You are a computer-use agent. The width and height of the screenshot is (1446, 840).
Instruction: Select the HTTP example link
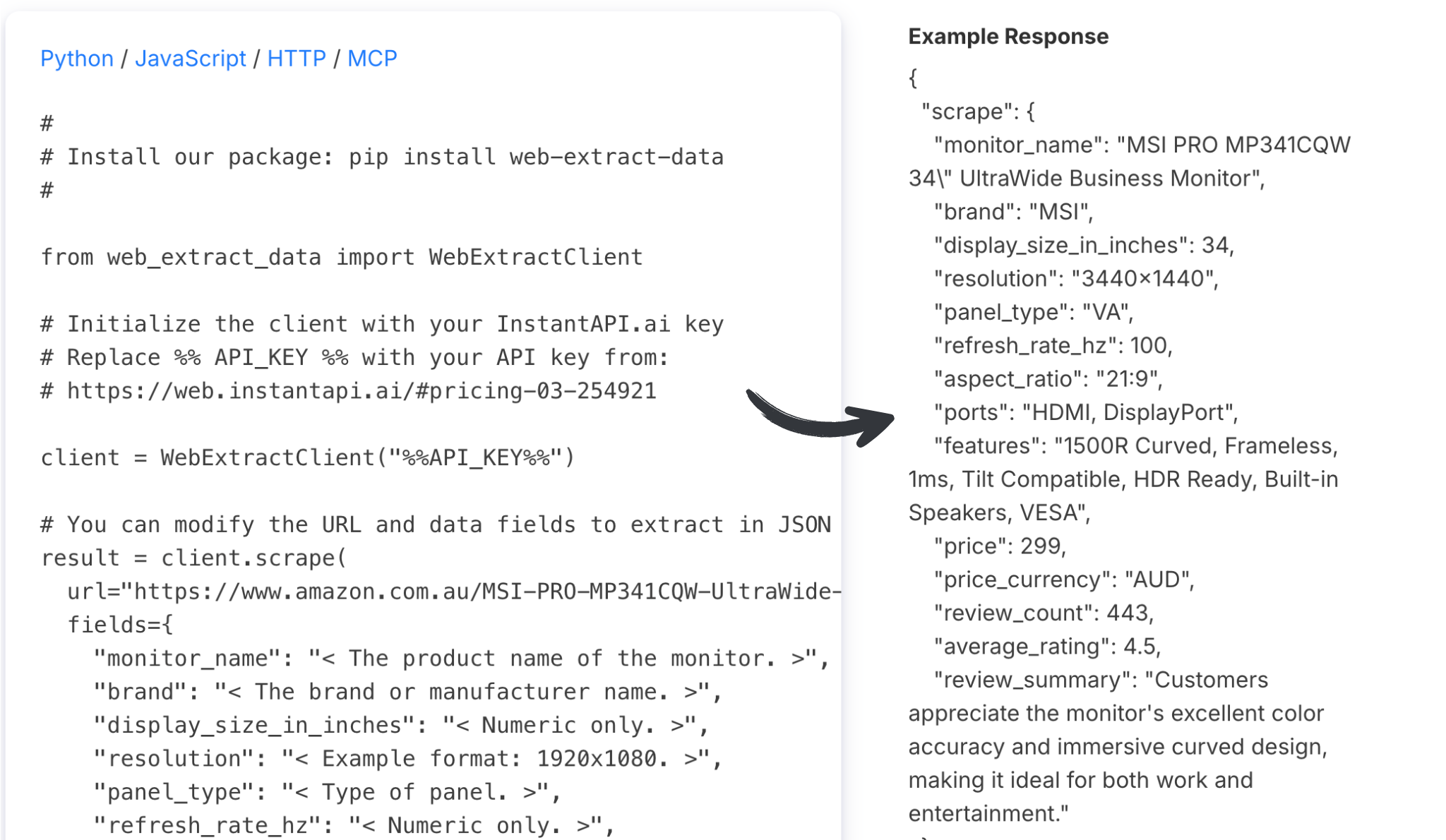click(x=297, y=58)
